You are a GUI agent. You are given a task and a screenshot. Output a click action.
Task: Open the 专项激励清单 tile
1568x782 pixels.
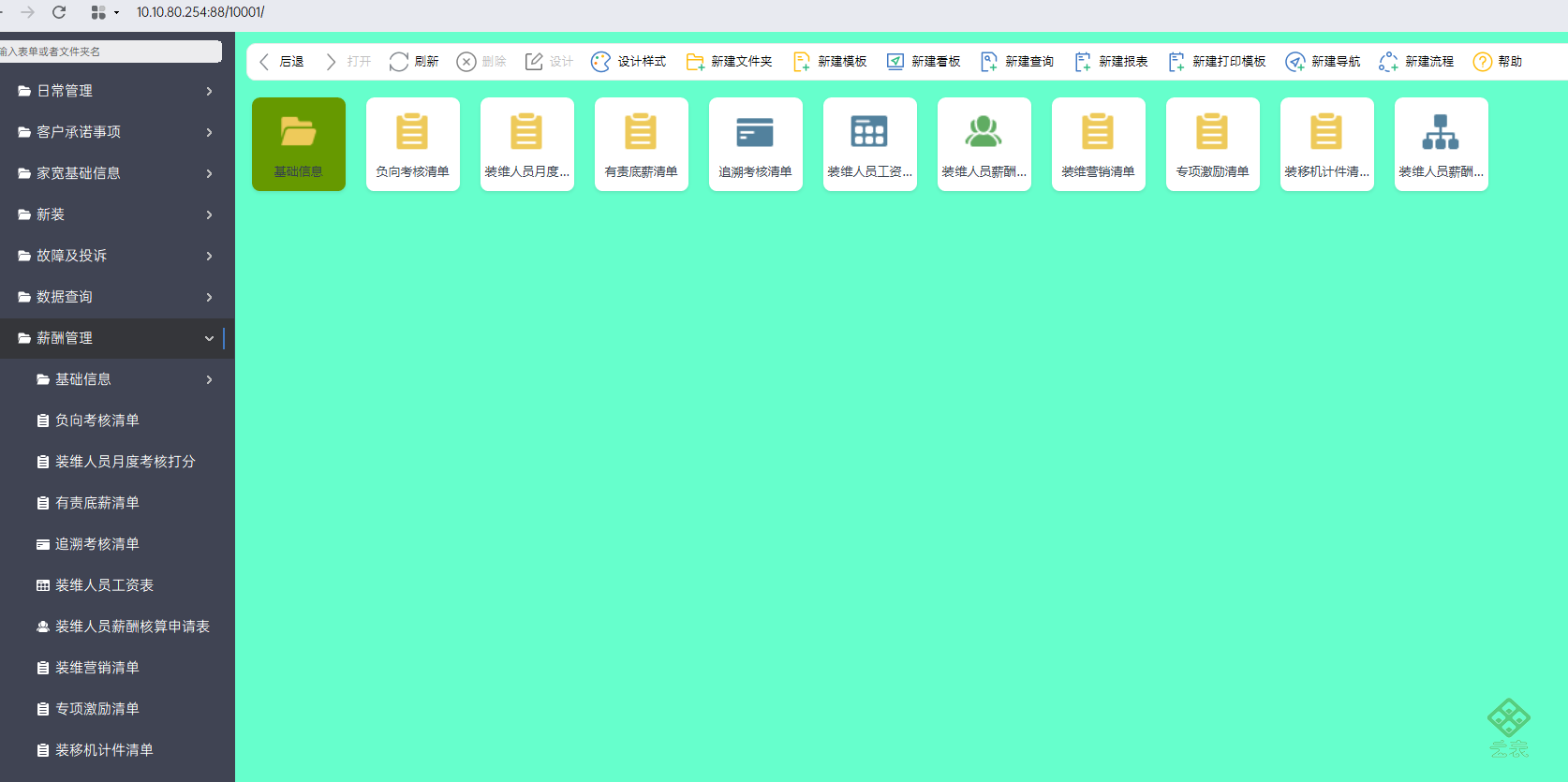point(1213,144)
